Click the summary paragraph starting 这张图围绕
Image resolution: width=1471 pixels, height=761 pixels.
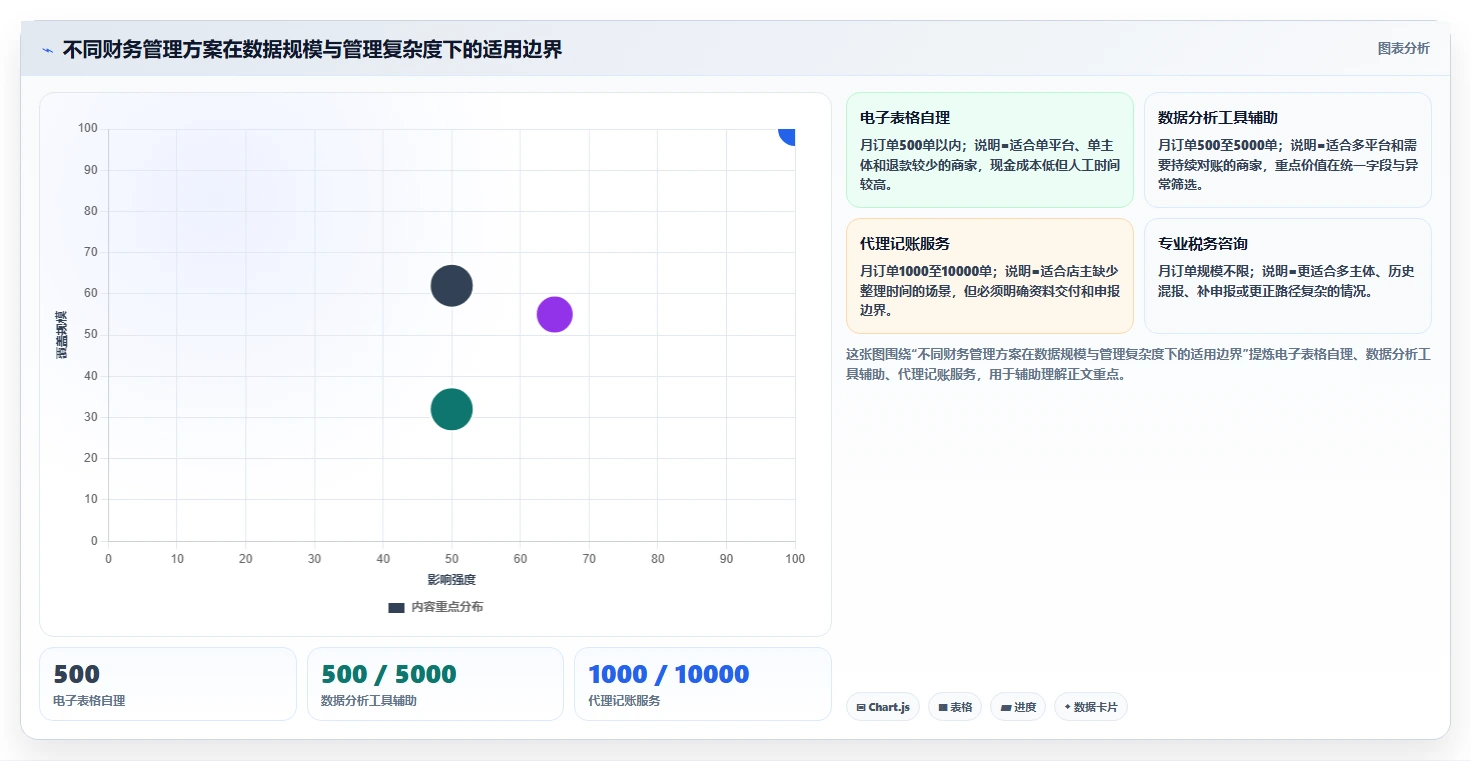coord(1138,365)
